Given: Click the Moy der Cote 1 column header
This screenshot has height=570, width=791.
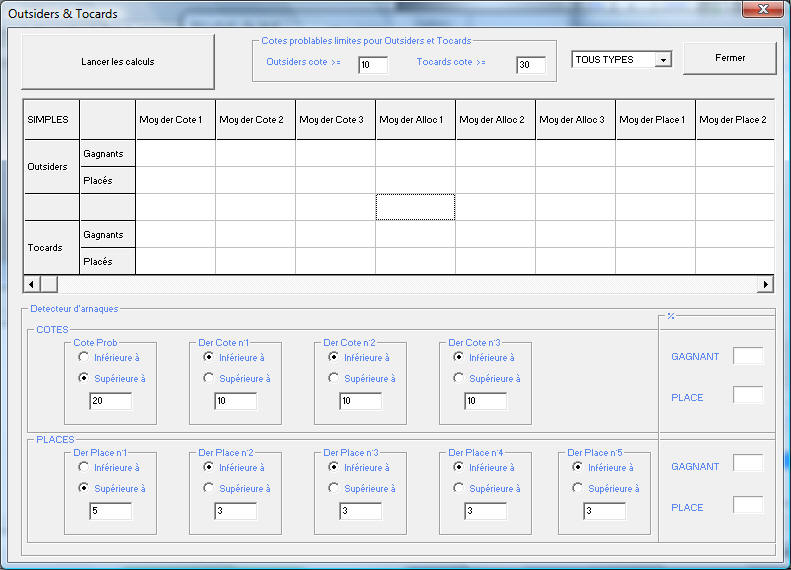Looking at the screenshot, I should pyautogui.click(x=175, y=120).
